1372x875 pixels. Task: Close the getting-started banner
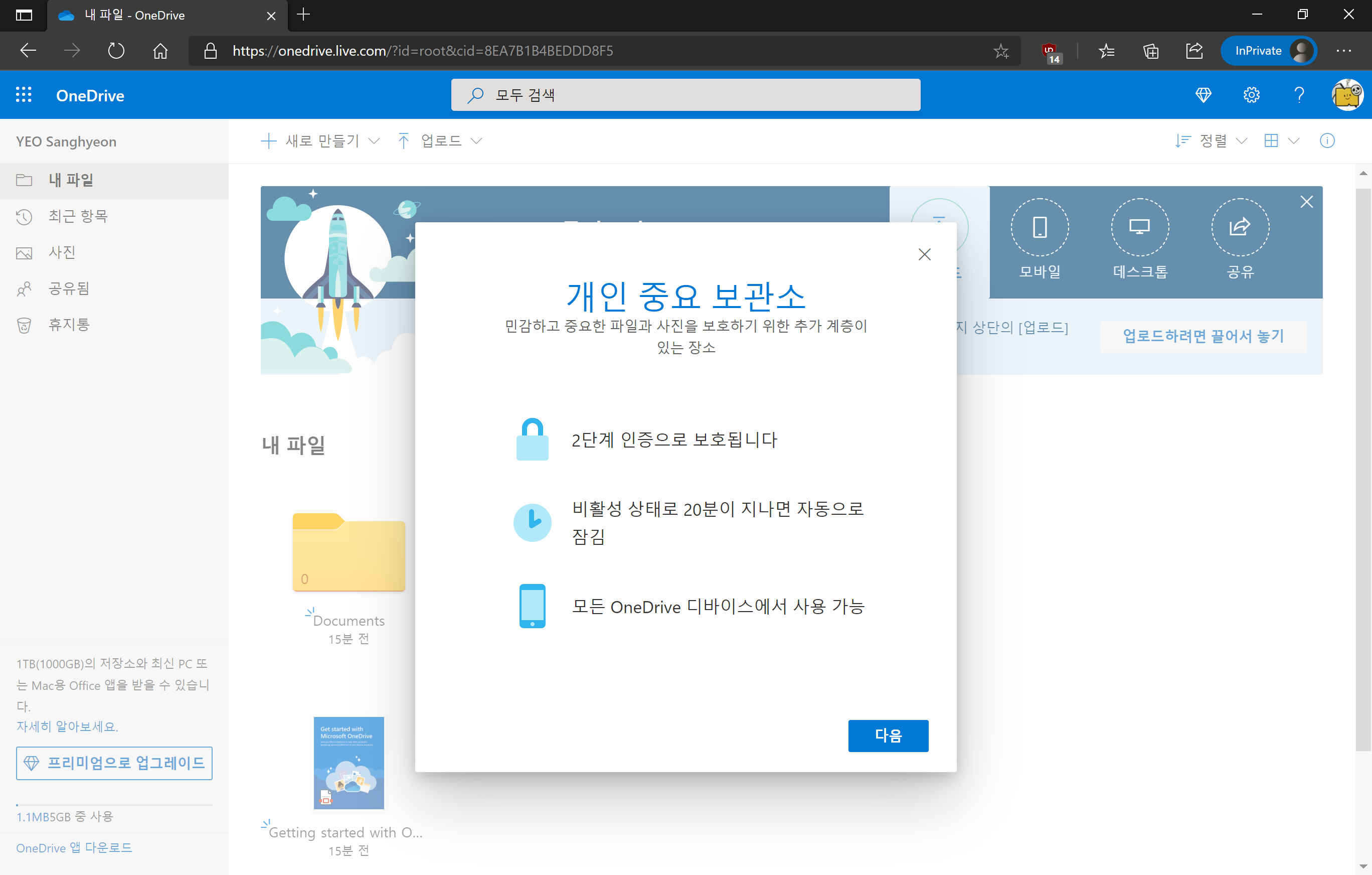tap(1306, 202)
